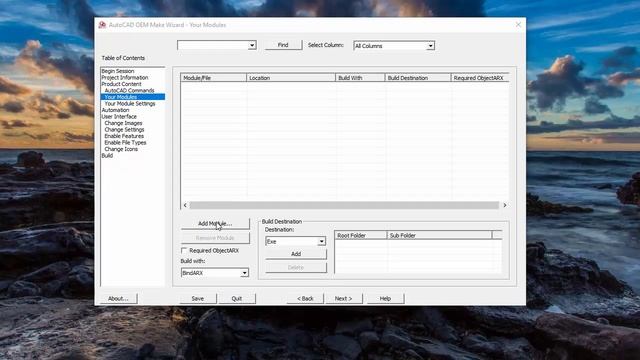Go back with the Back button

tap(305, 299)
